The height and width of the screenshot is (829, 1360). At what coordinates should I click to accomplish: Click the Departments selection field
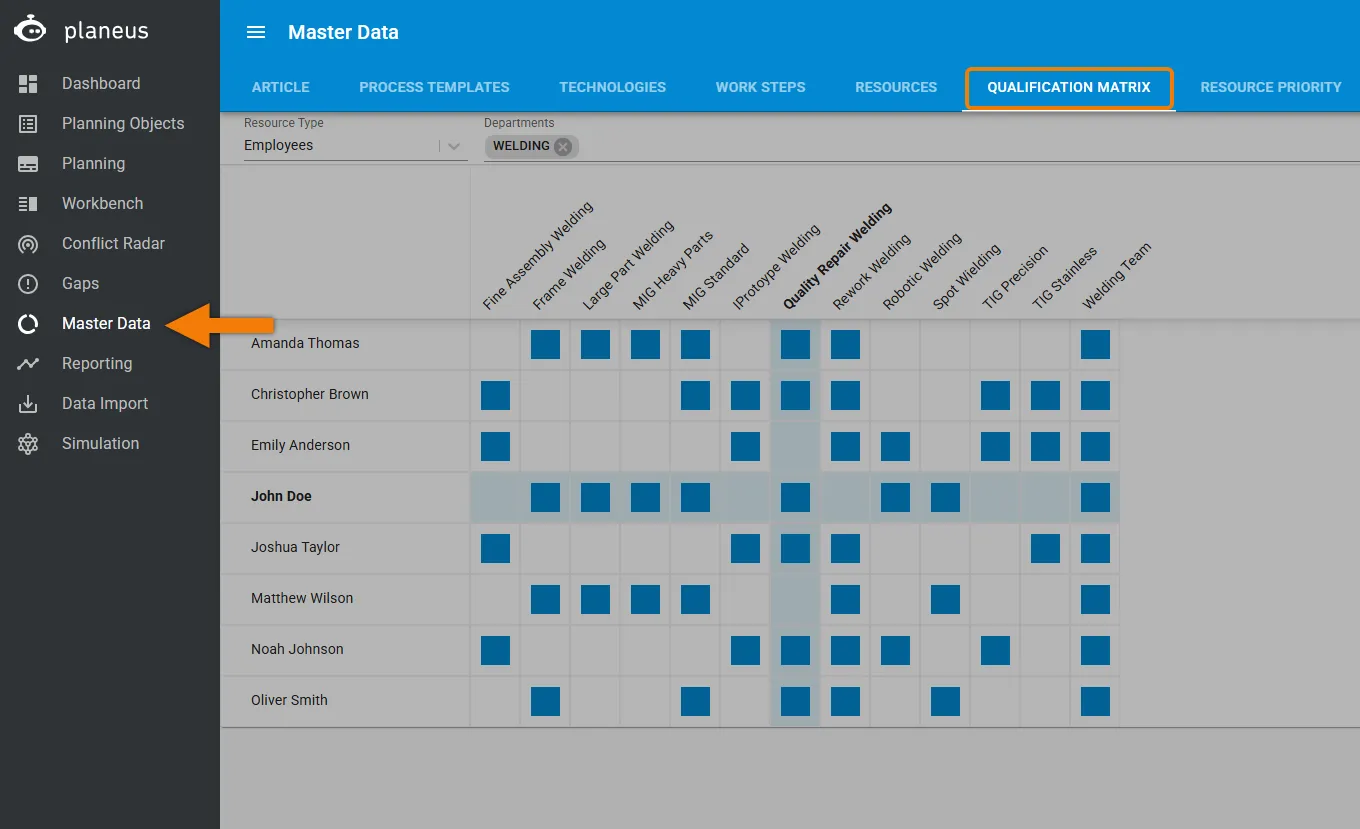[922, 146]
